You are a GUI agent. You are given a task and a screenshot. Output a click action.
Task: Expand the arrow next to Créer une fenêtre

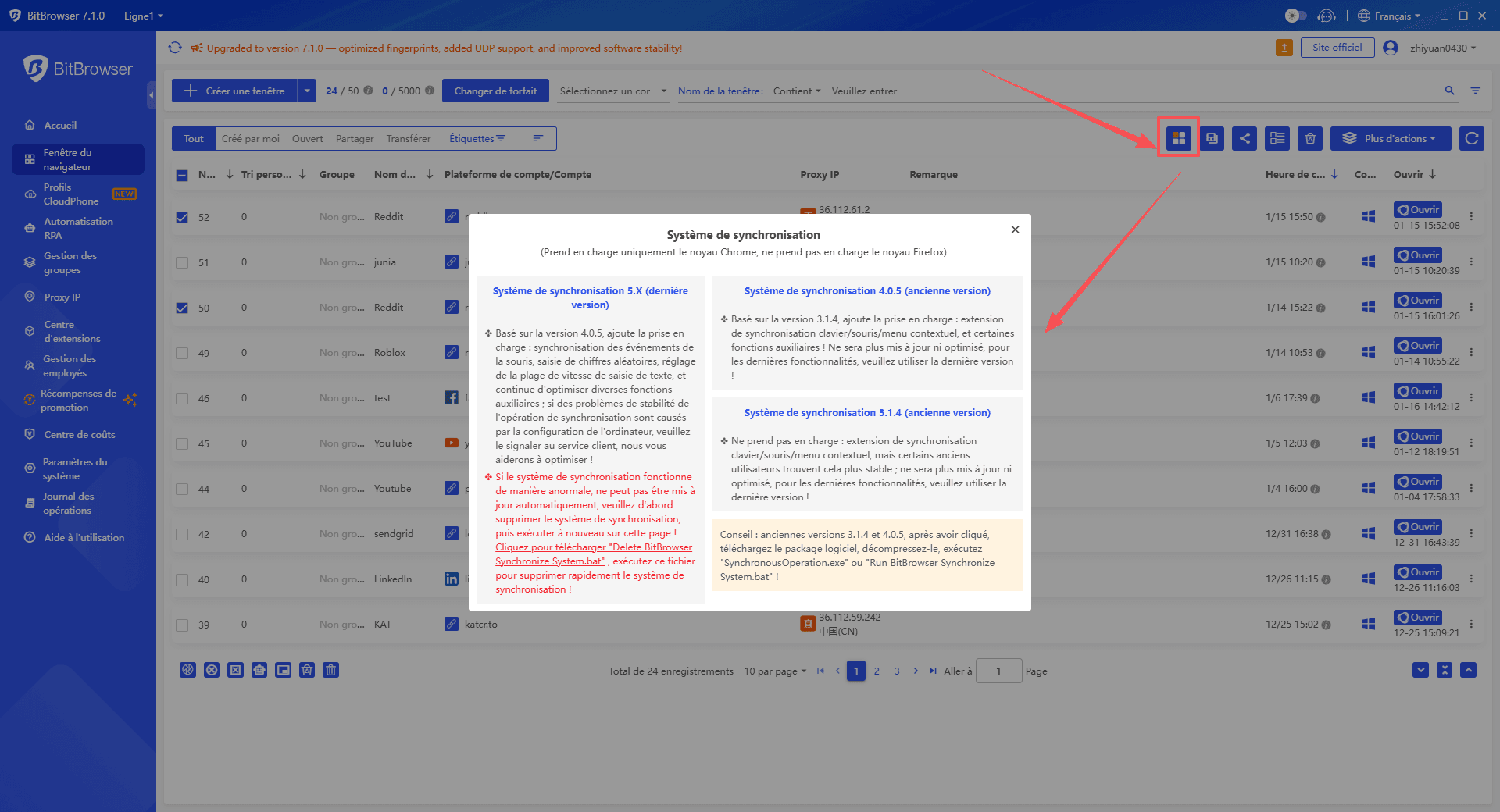tap(307, 91)
